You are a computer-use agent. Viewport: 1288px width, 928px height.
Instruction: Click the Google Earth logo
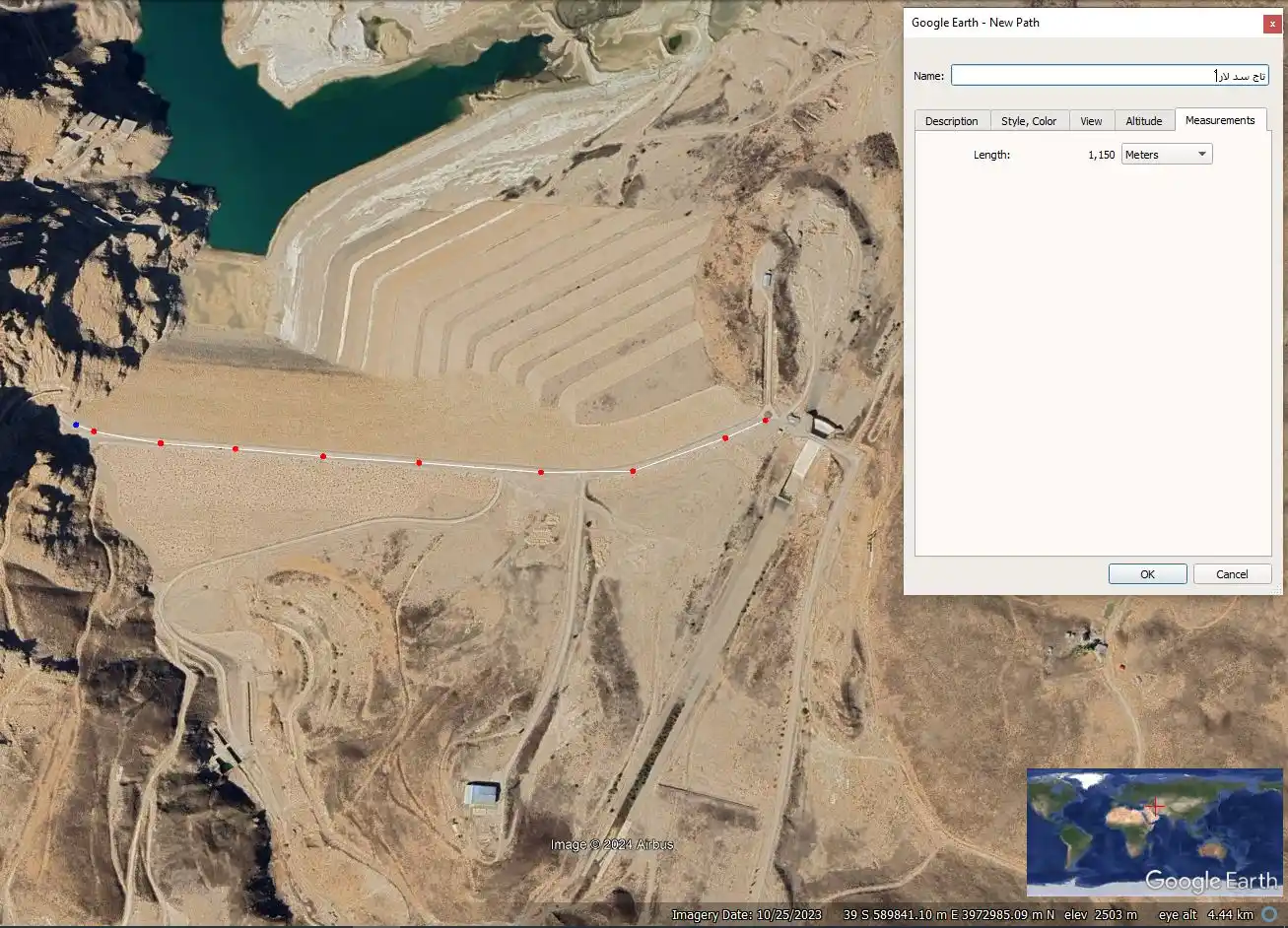(x=1210, y=882)
